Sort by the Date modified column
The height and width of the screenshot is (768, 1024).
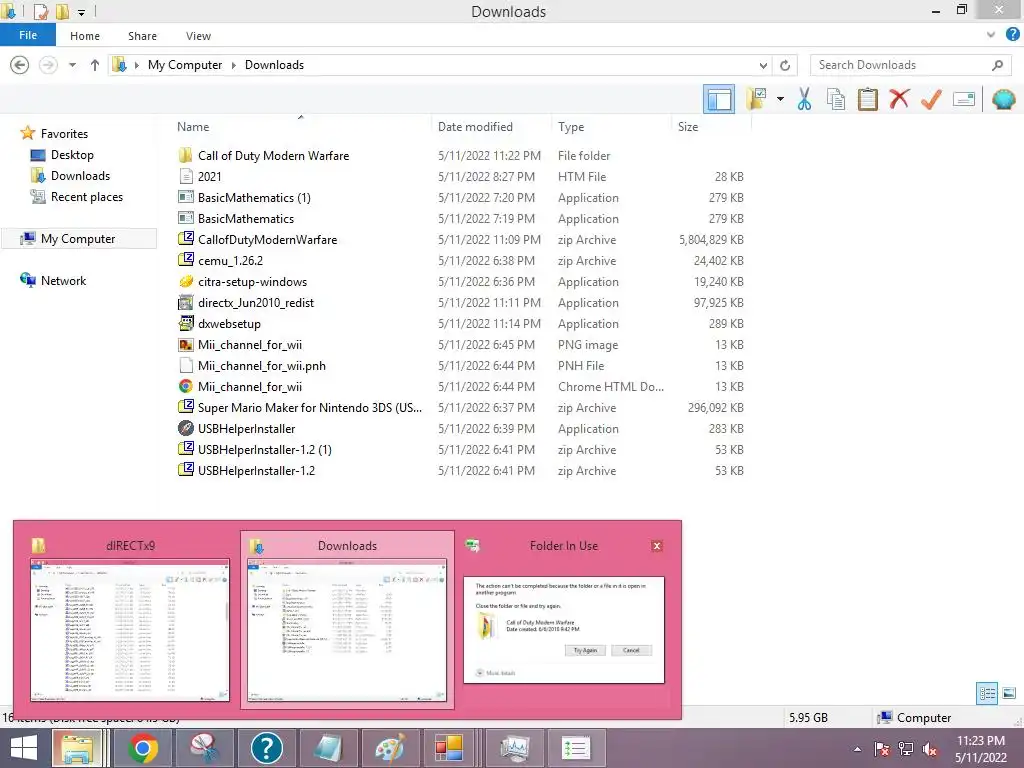click(475, 127)
